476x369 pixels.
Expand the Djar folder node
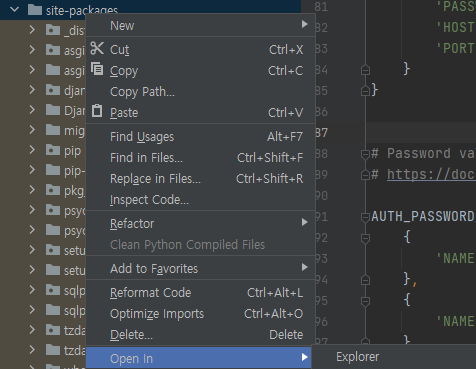[32, 110]
